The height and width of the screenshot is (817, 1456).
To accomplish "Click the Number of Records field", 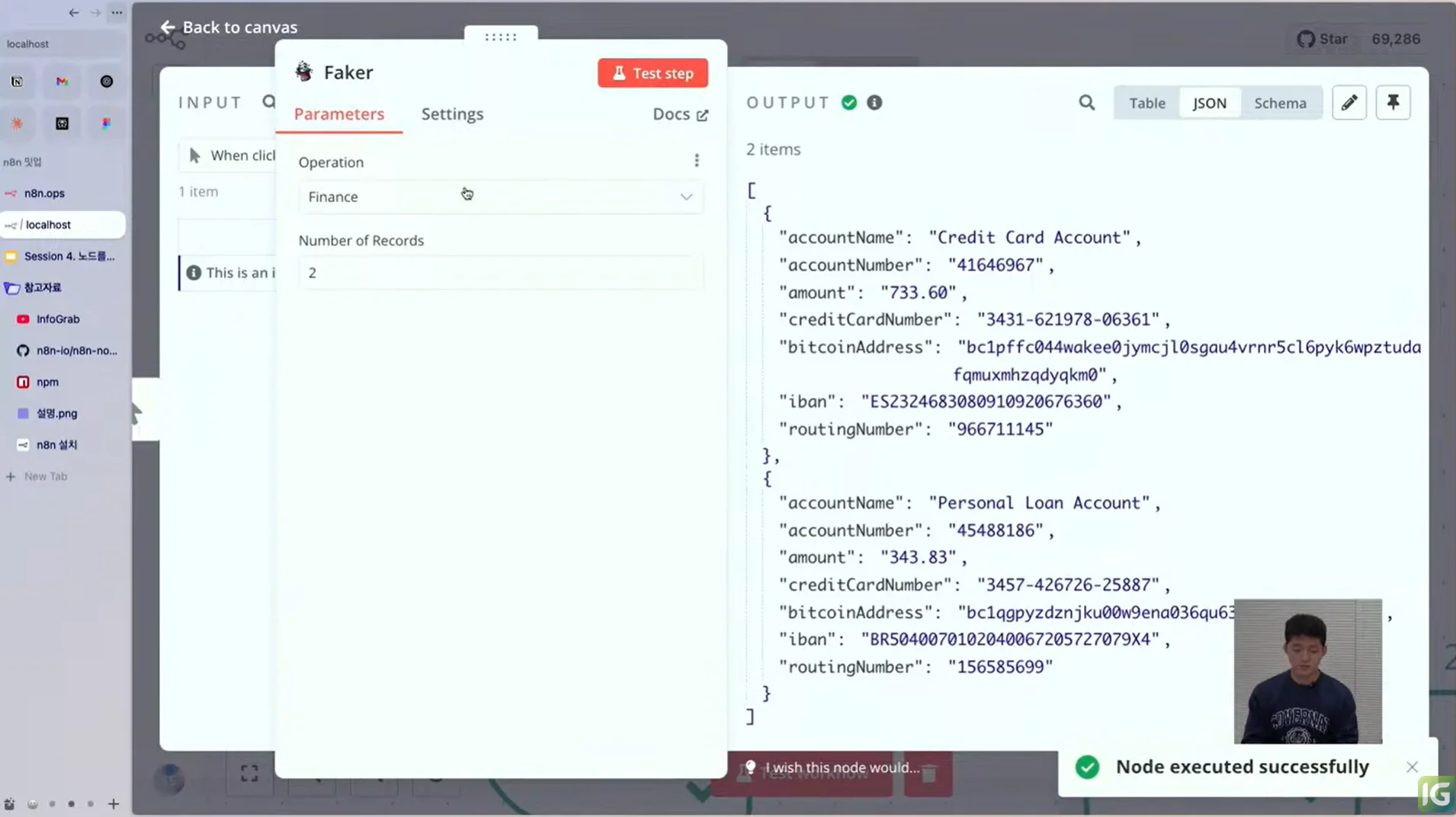I will tap(500, 273).
